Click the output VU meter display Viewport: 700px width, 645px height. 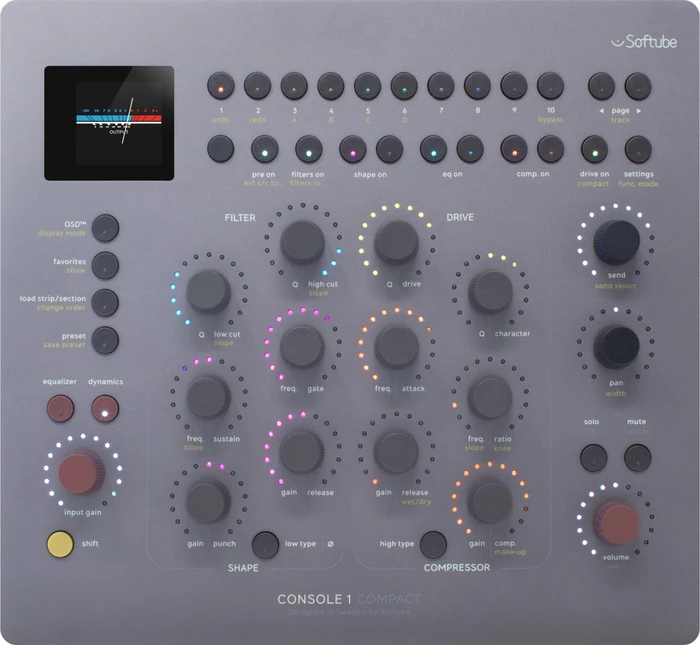click(109, 123)
